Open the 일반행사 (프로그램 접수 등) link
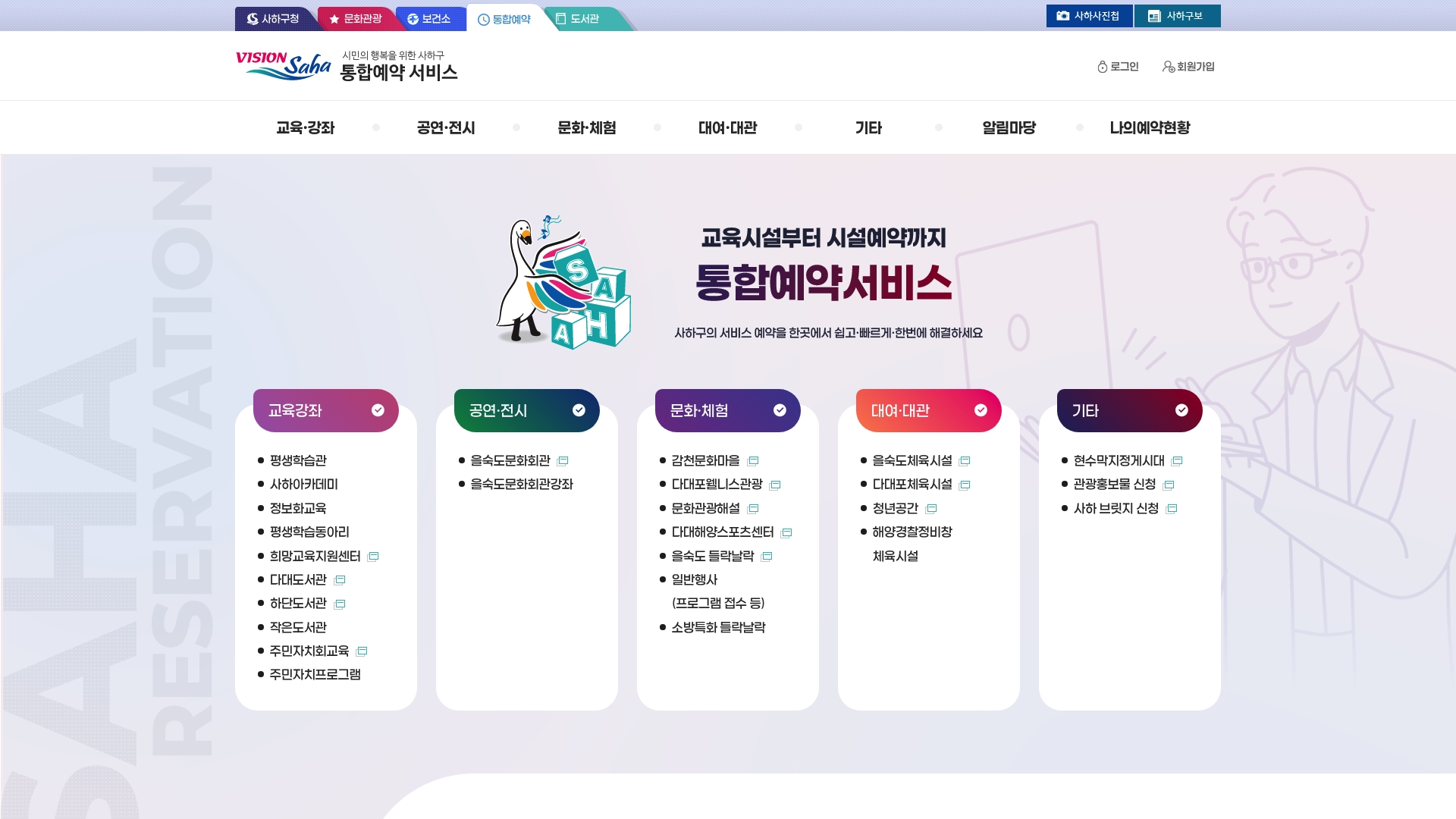 pos(718,591)
